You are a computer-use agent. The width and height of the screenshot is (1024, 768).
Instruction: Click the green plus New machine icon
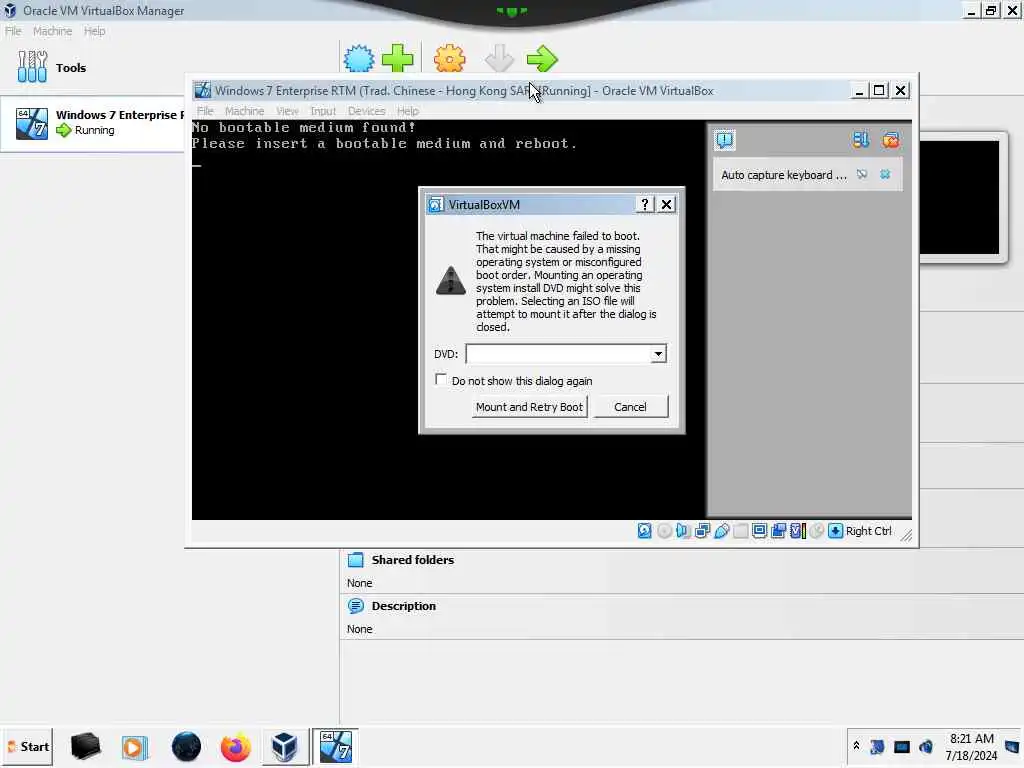click(398, 59)
